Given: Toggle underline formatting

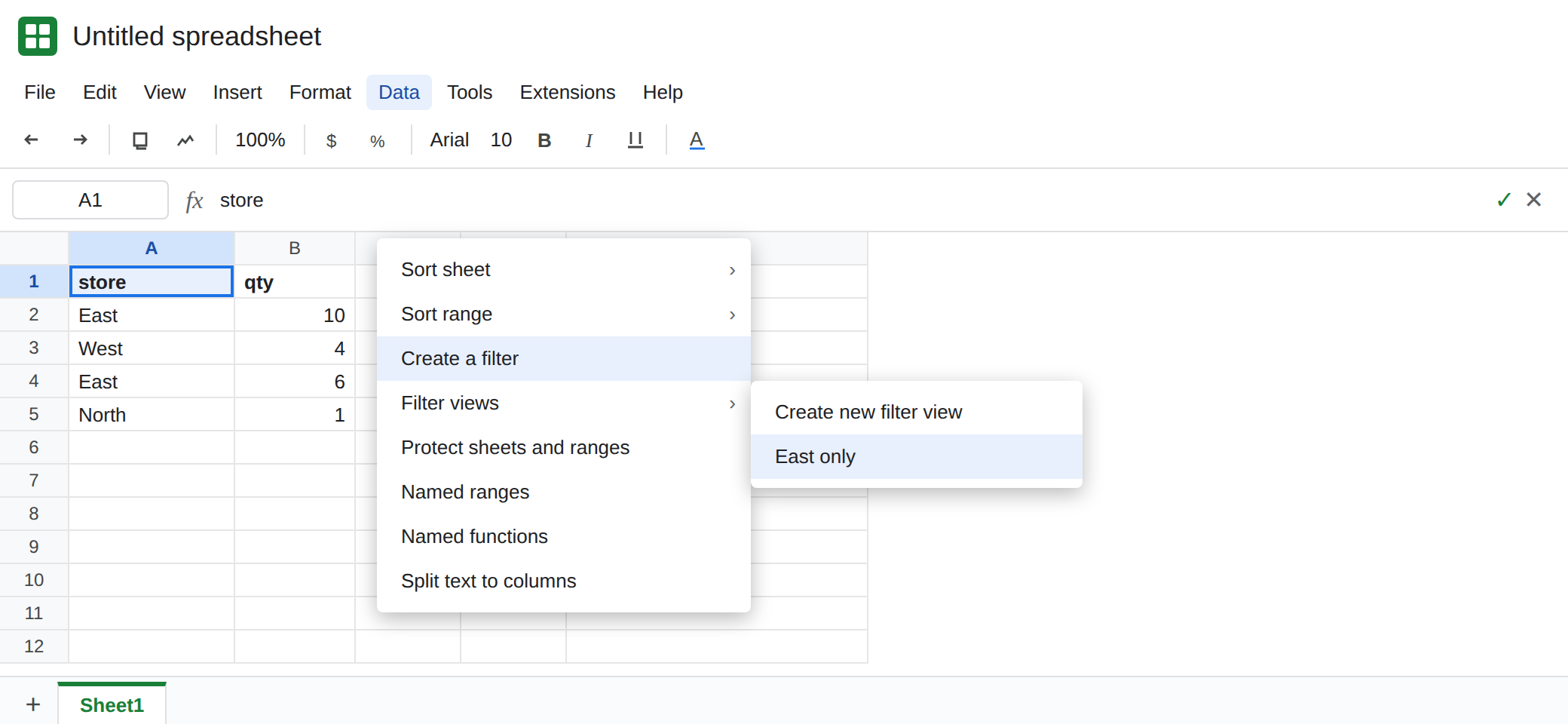Looking at the screenshot, I should [635, 140].
